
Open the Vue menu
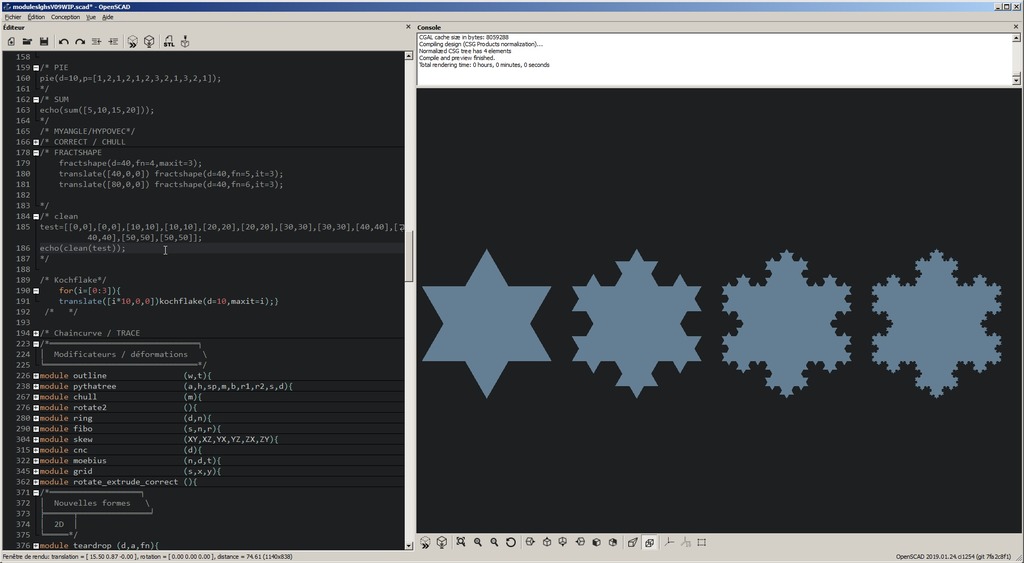[91, 17]
